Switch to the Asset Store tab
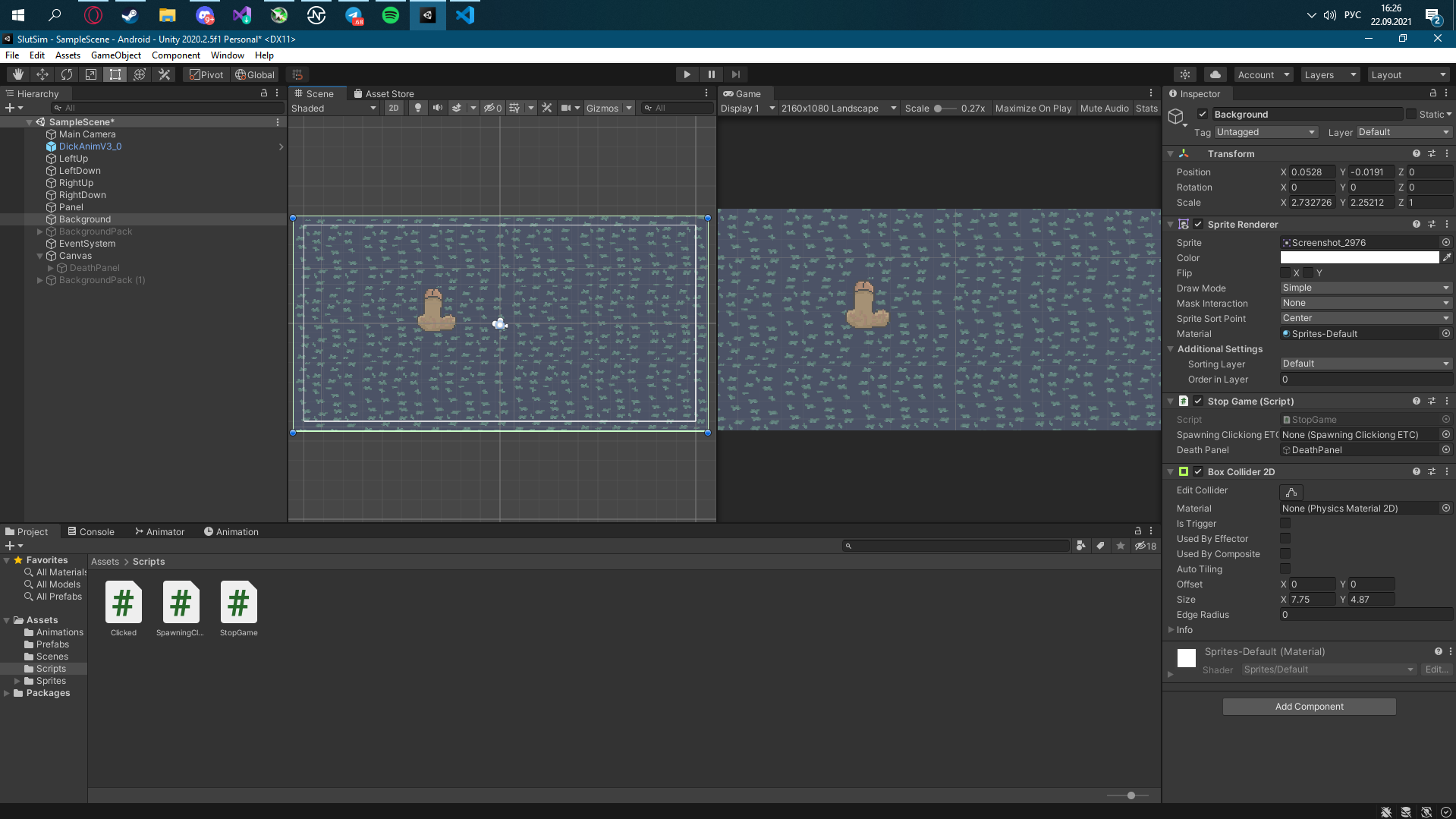This screenshot has width=1456, height=819. pos(384,93)
